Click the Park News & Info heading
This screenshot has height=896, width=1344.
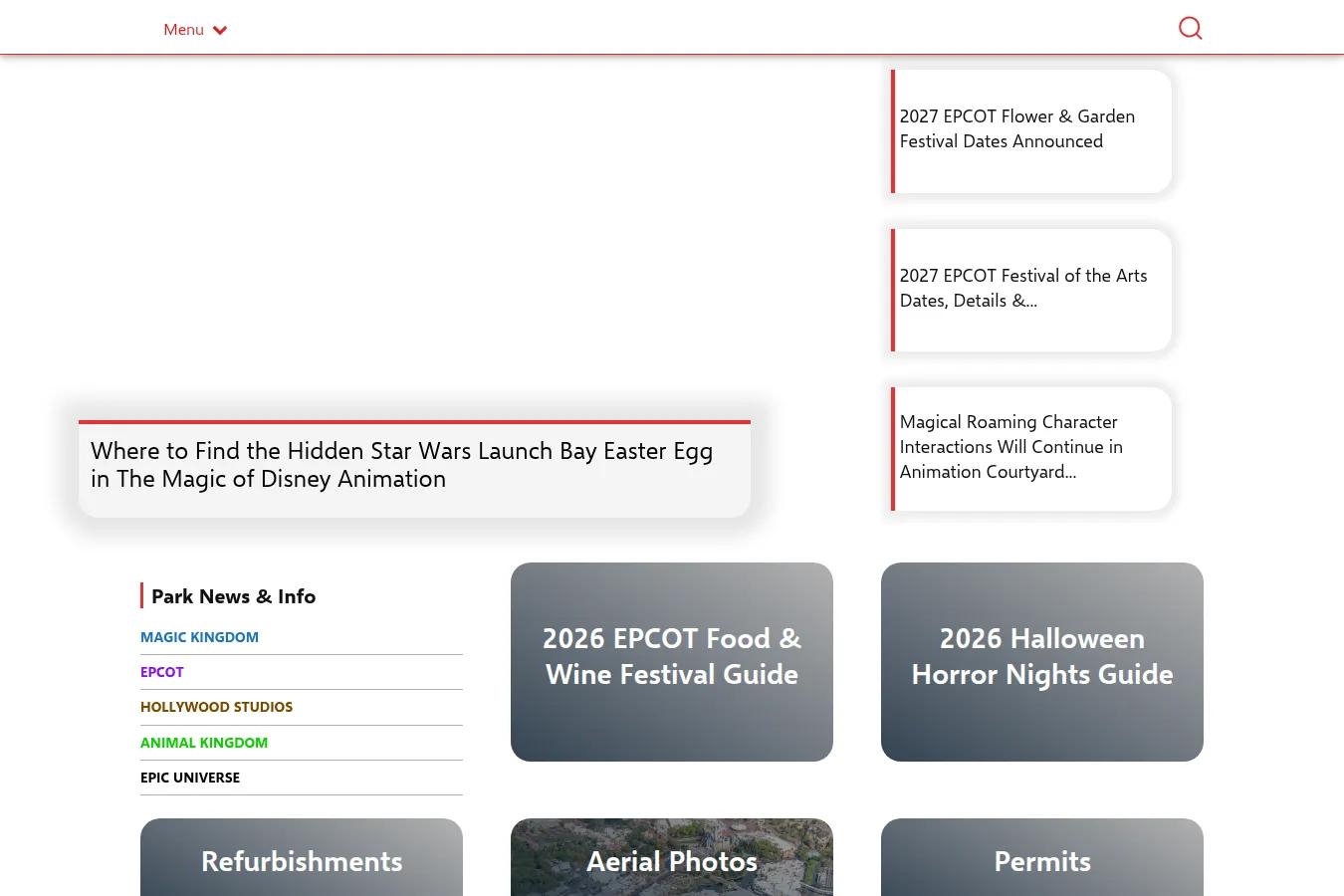pos(233,596)
